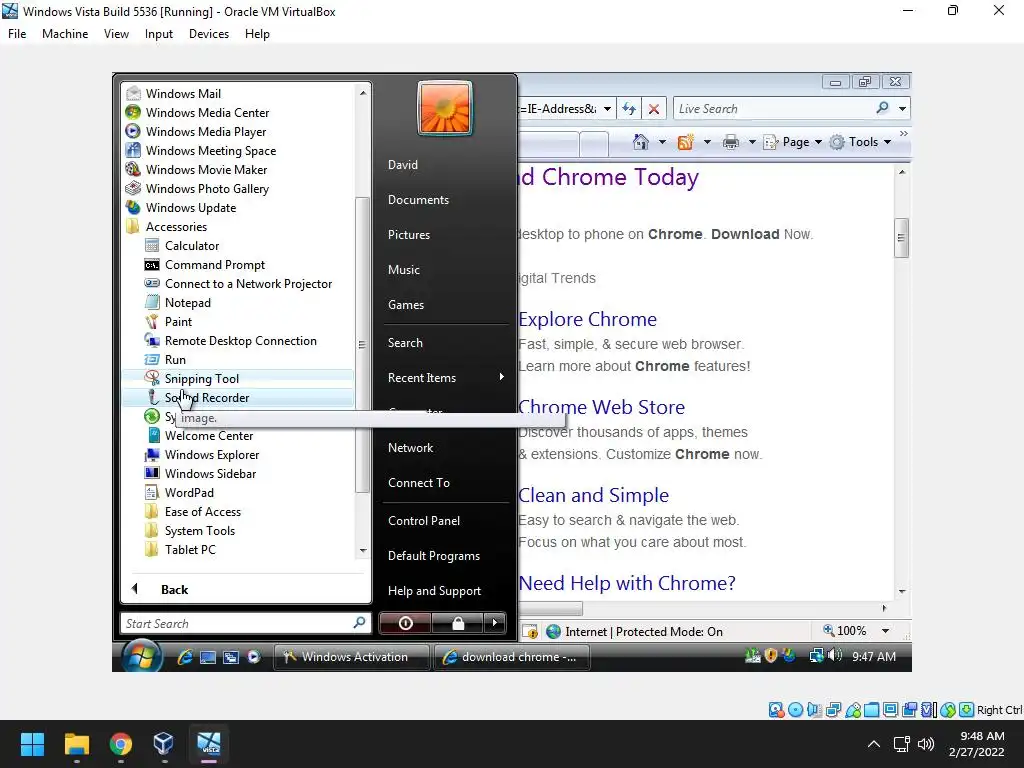Open Remote Desktop Connection
The height and width of the screenshot is (768, 1024).
(x=240, y=340)
